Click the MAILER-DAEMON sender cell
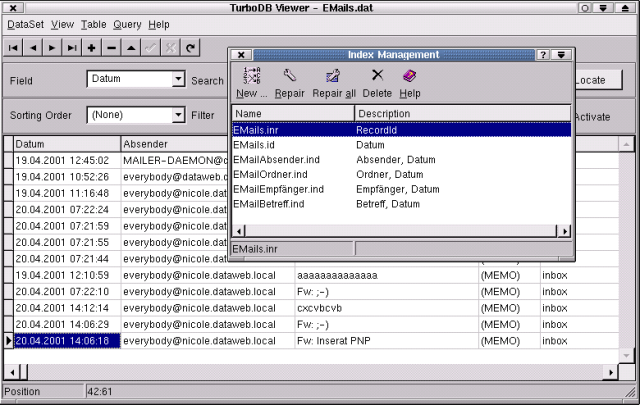Image resolution: width=640 pixels, height=405 pixels. (x=175, y=160)
